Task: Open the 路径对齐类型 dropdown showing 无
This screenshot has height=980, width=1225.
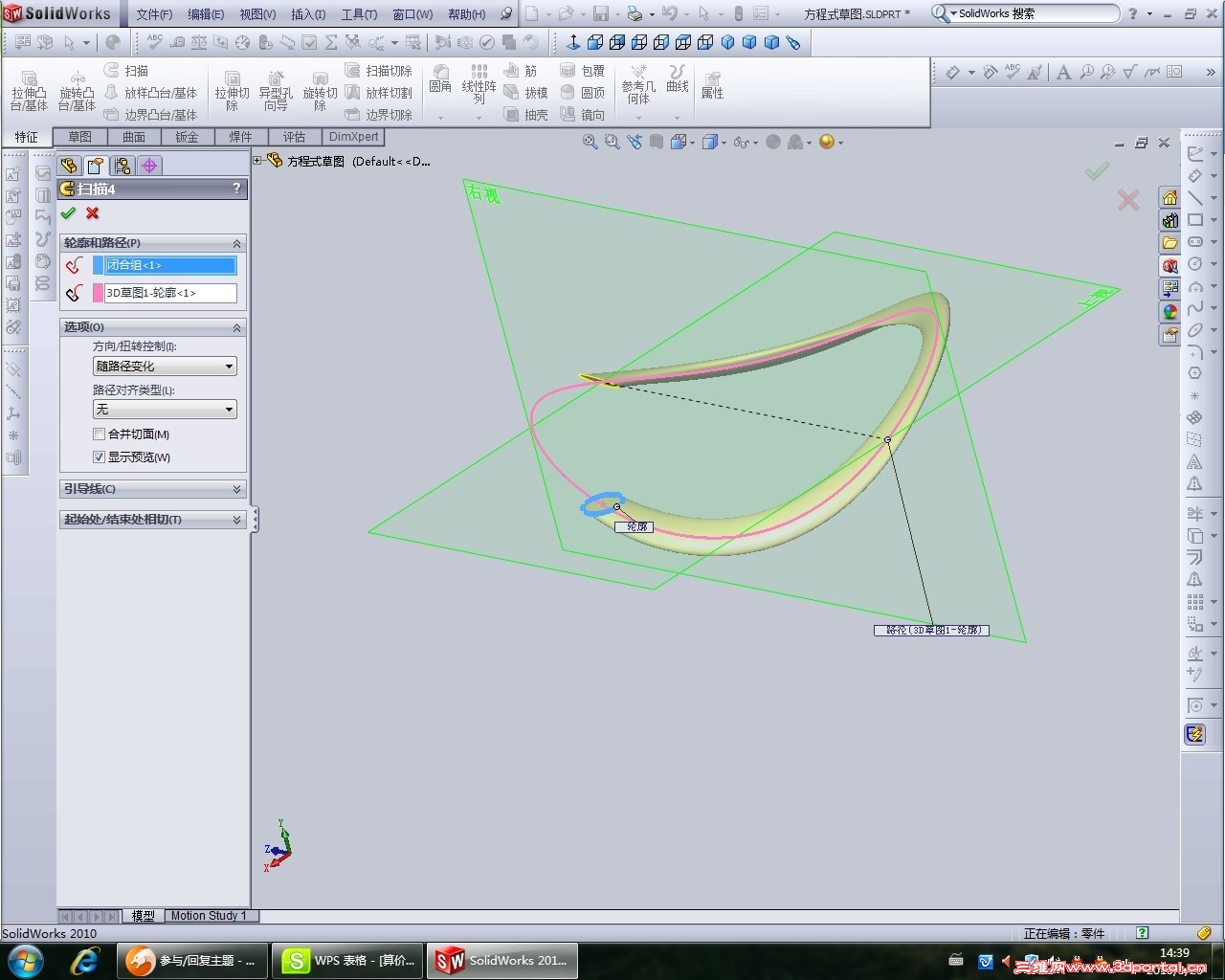Action: click(x=165, y=410)
